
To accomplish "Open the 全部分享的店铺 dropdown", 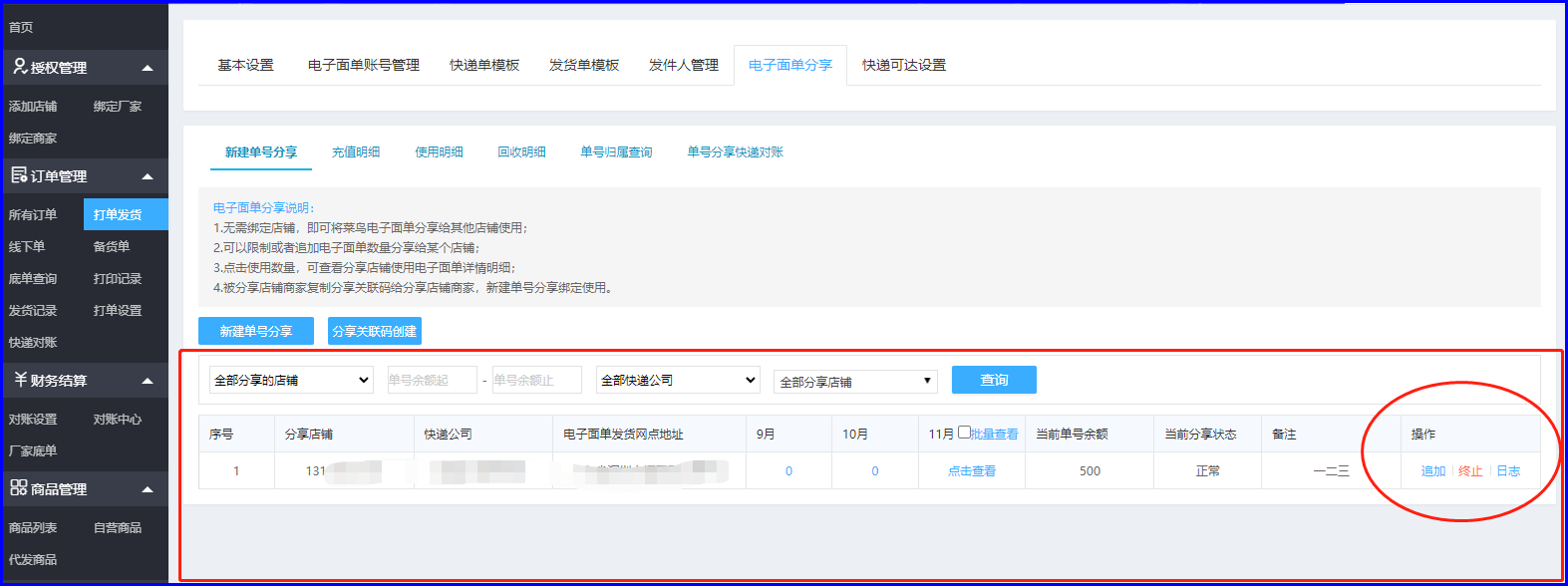I will point(291,380).
